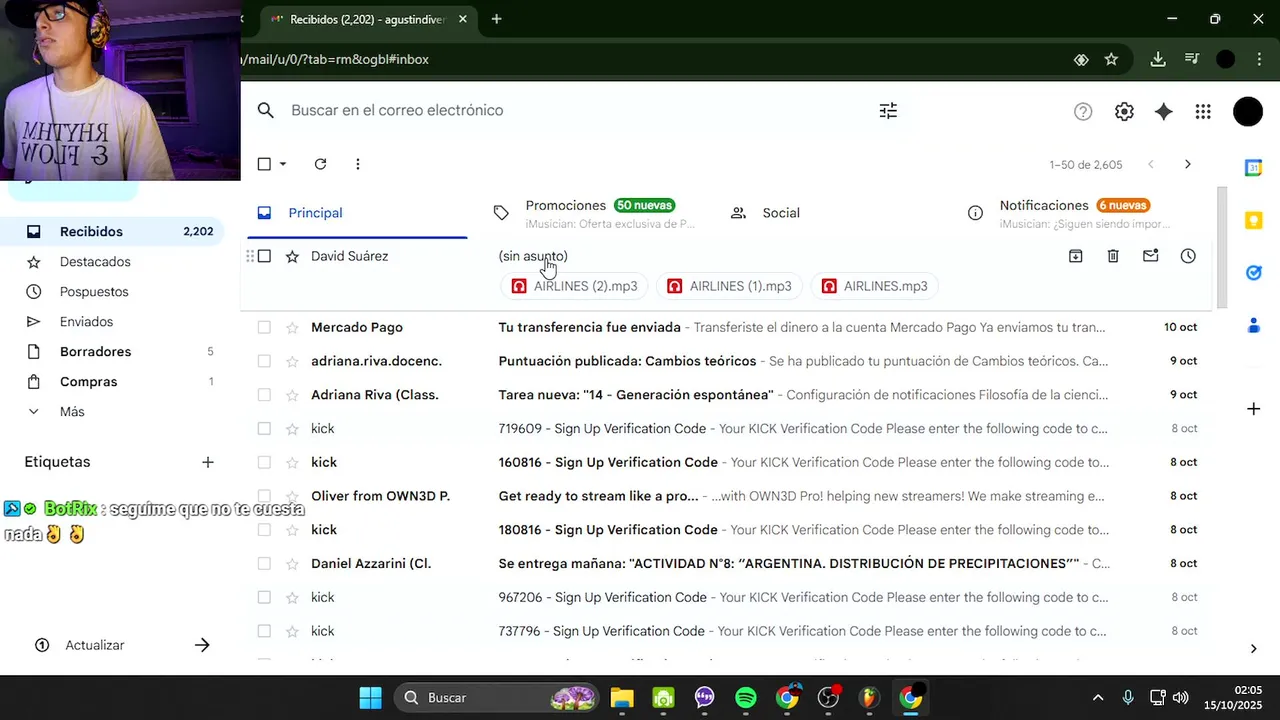Image resolution: width=1280 pixels, height=720 pixels.
Task: Open a new browser tab
Action: pos(496,19)
